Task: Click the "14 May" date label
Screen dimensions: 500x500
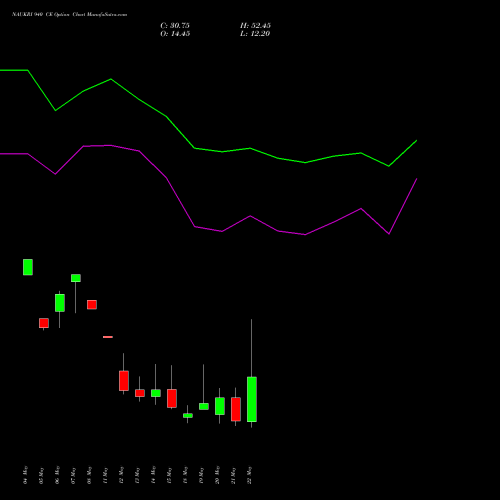Action: [154, 475]
